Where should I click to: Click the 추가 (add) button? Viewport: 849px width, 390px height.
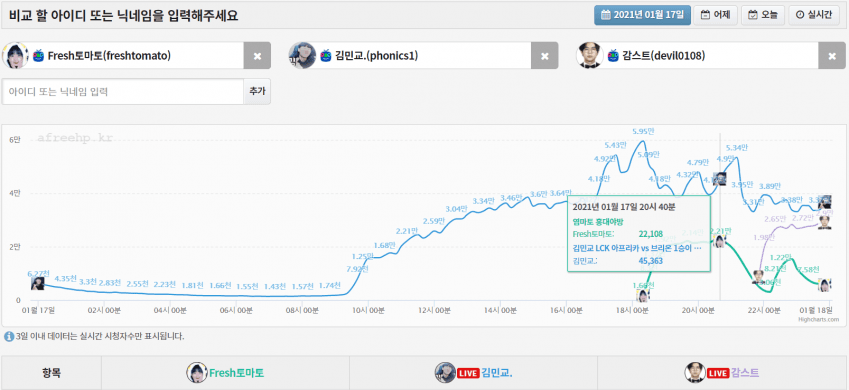(x=257, y=92)
